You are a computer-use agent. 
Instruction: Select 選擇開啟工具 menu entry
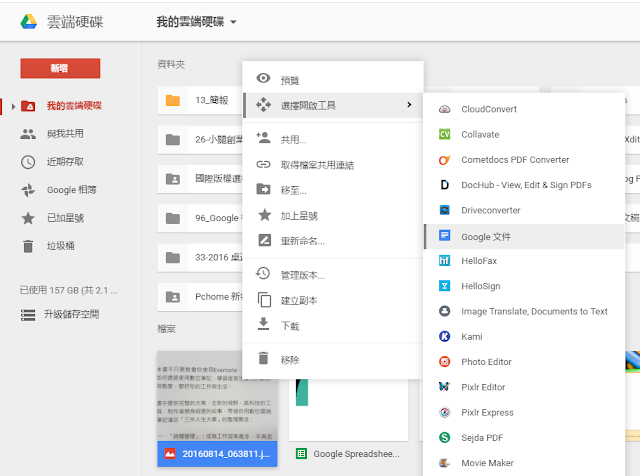coord(333,105)
